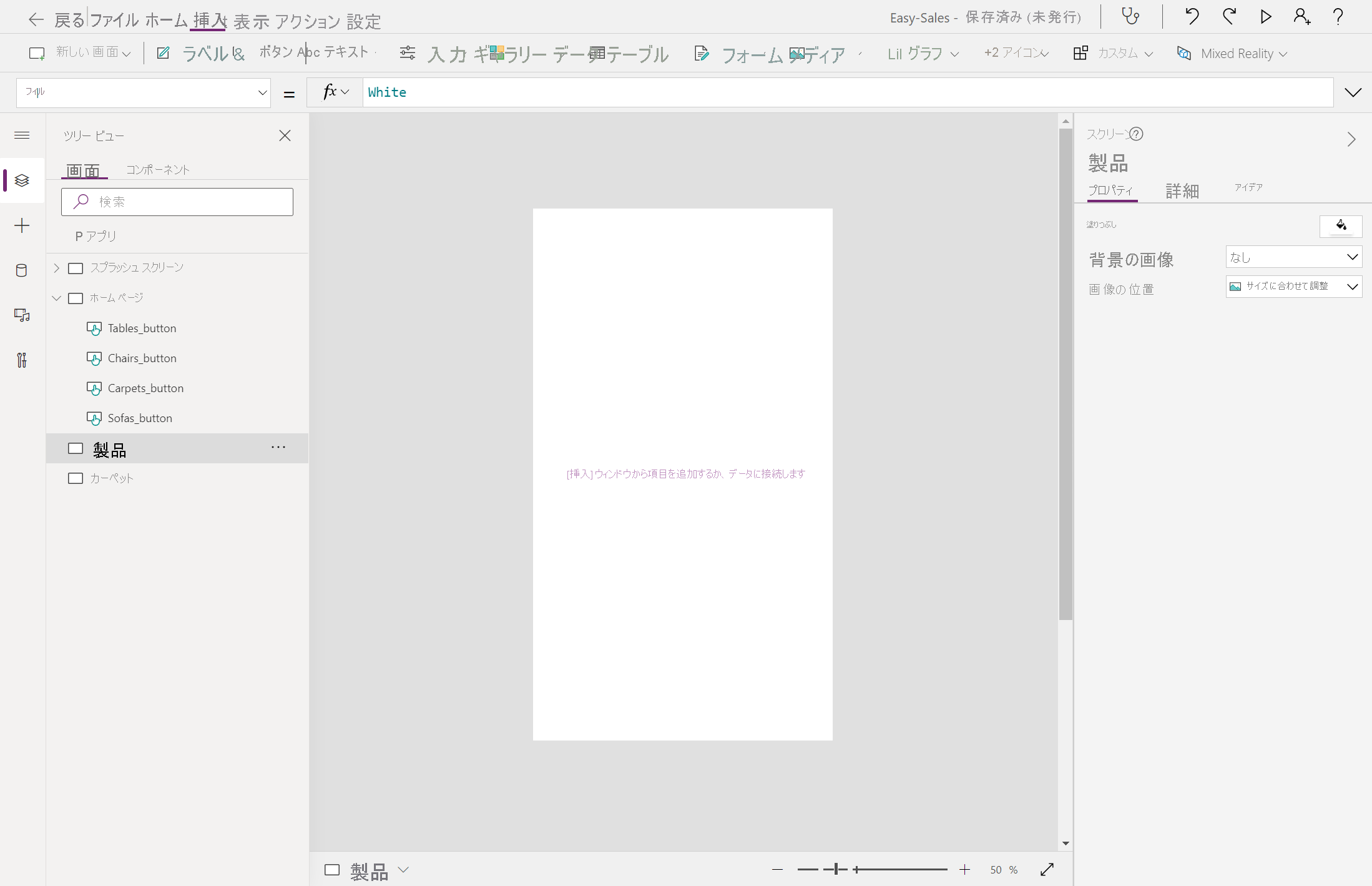Open the Data sources cylinder icon
The width and height of the screenshot is (1372, 886).
click(22, 270)
